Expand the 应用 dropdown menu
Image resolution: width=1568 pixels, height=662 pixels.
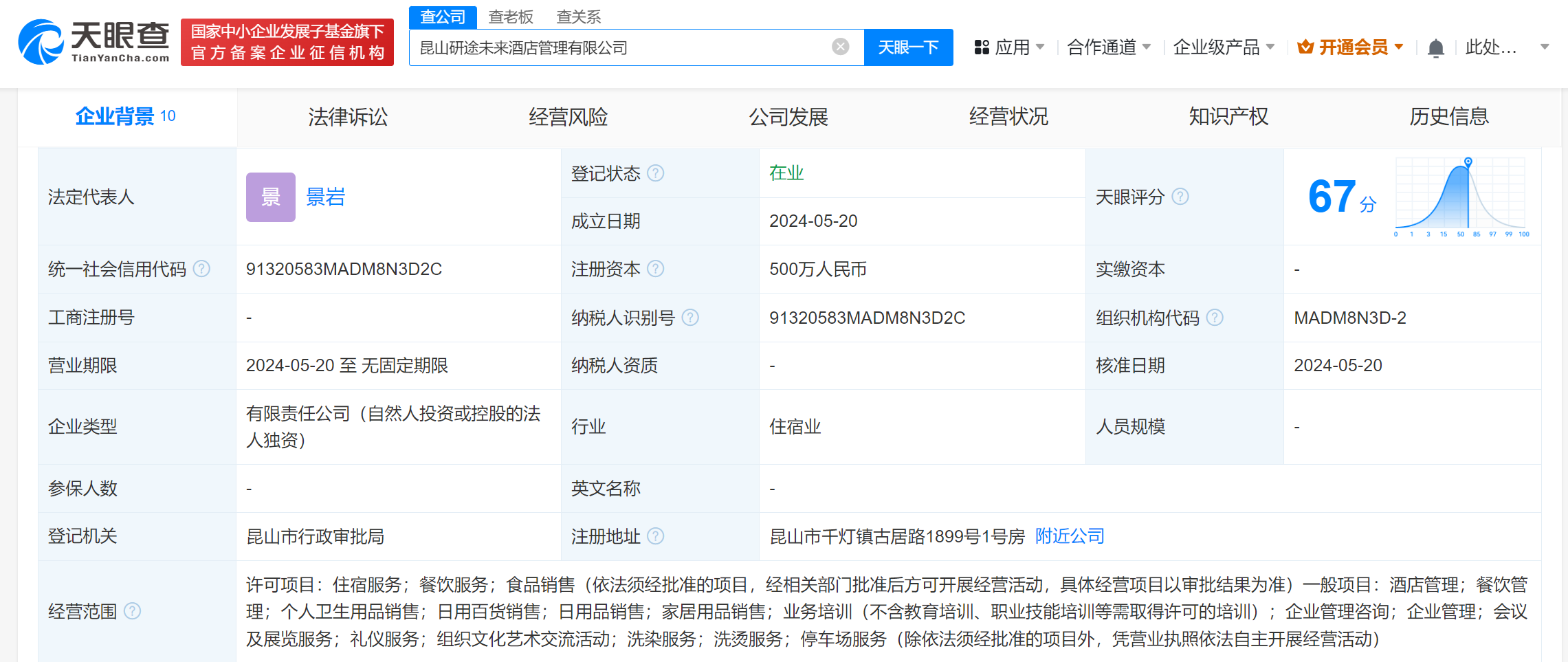[x=1009, y=47]
